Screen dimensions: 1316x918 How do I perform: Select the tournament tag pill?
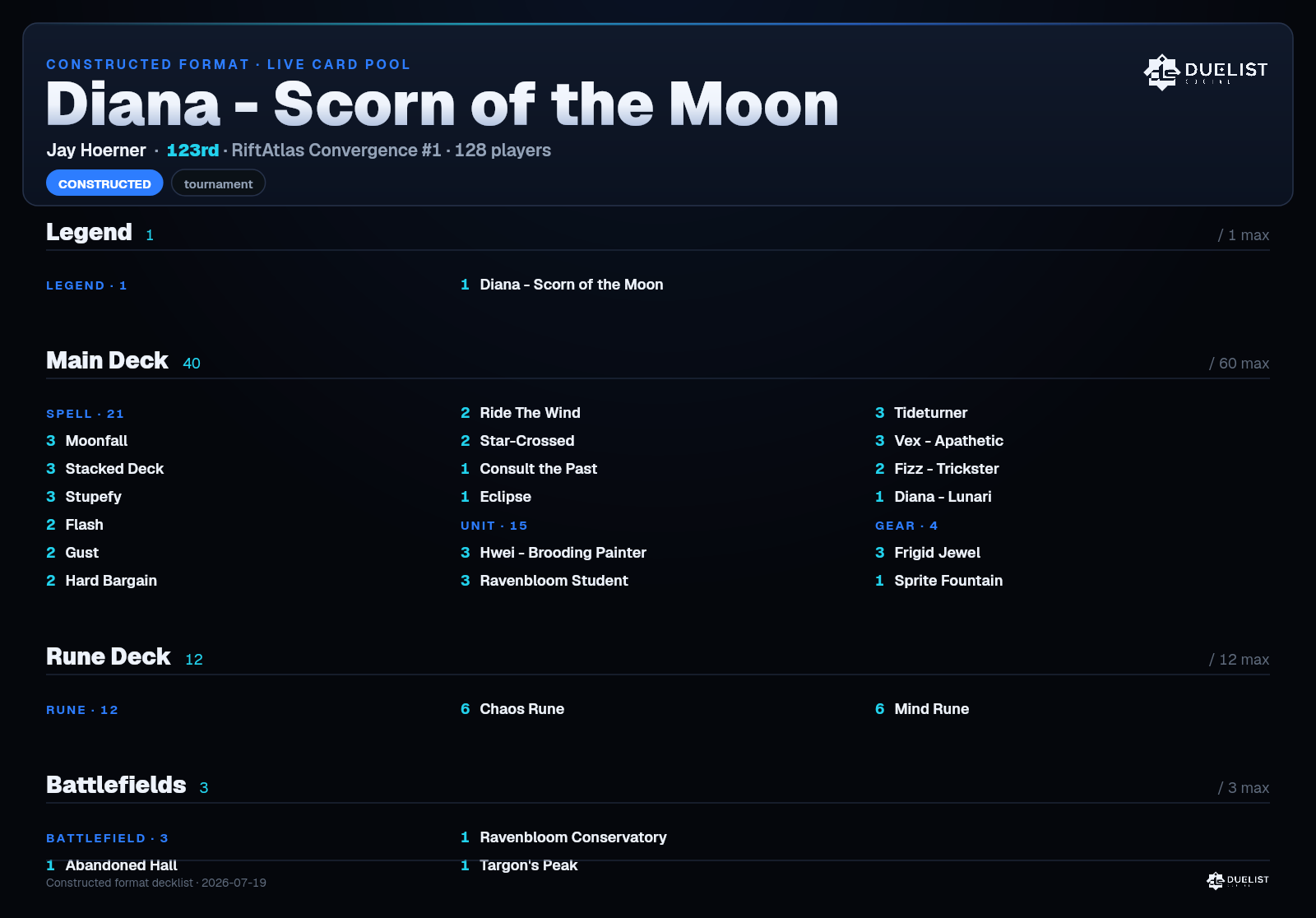click(218, 183)
